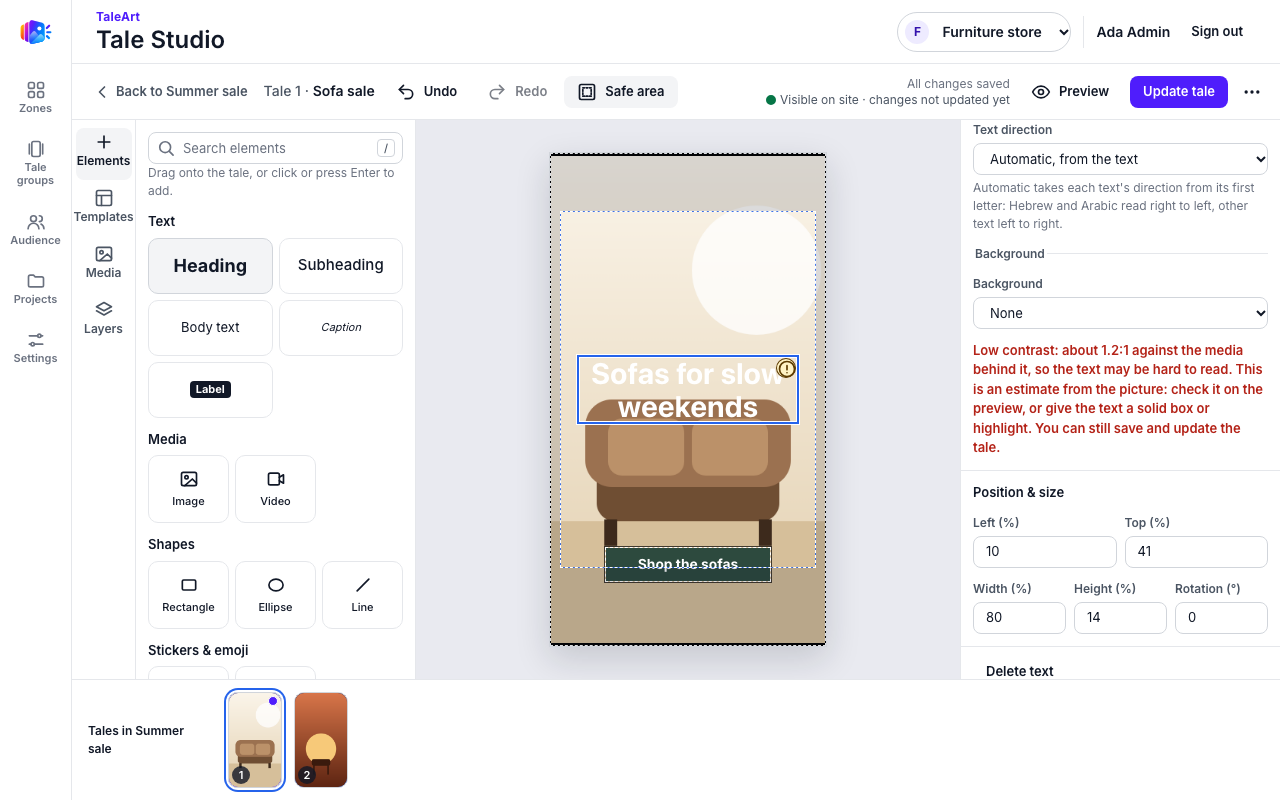Open the Background dropdown set to None
This screenshot has height=800, width=1280.
pos(1120,313)
